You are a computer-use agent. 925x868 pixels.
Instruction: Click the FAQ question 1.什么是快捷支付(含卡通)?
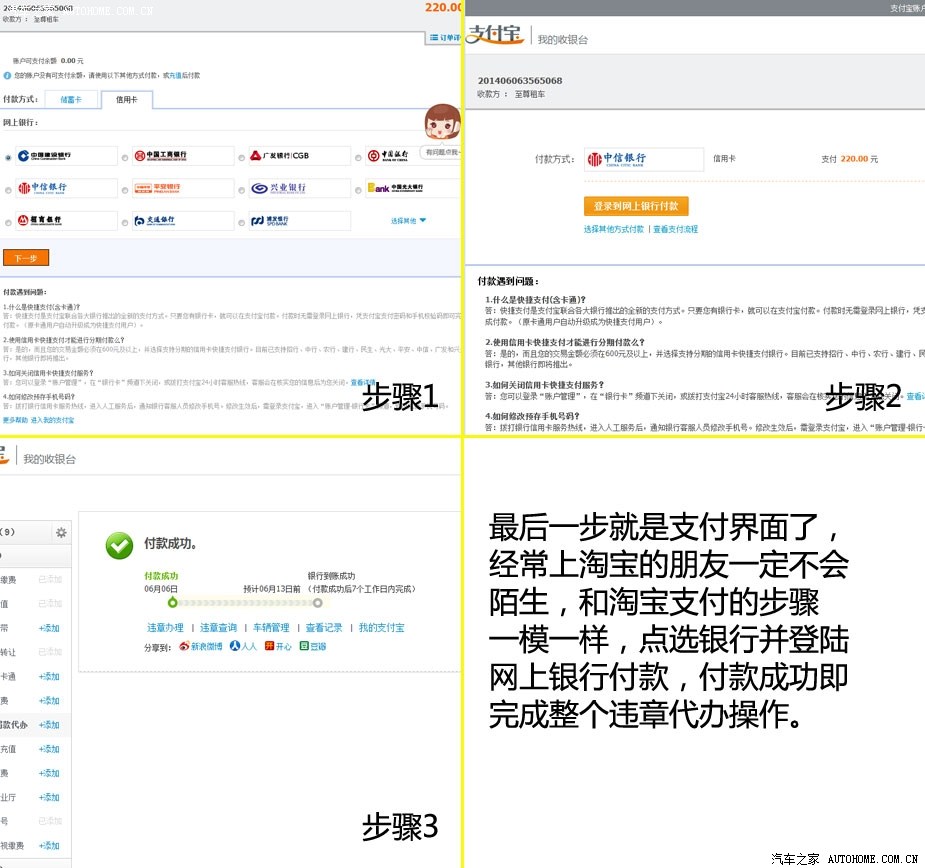535,300
